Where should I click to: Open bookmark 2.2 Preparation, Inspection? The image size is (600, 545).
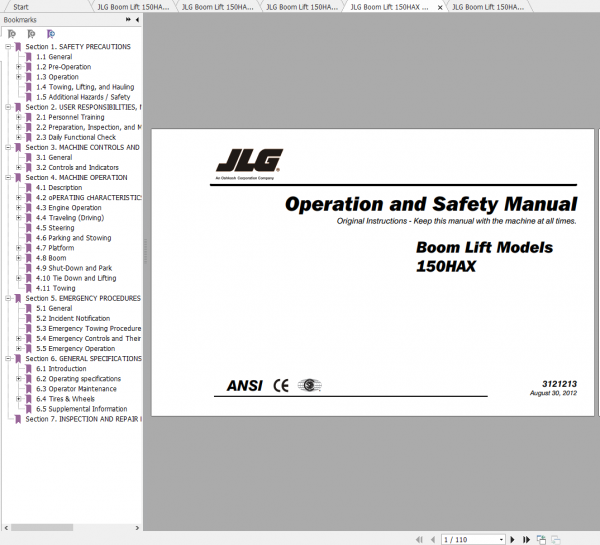[89, 127]
